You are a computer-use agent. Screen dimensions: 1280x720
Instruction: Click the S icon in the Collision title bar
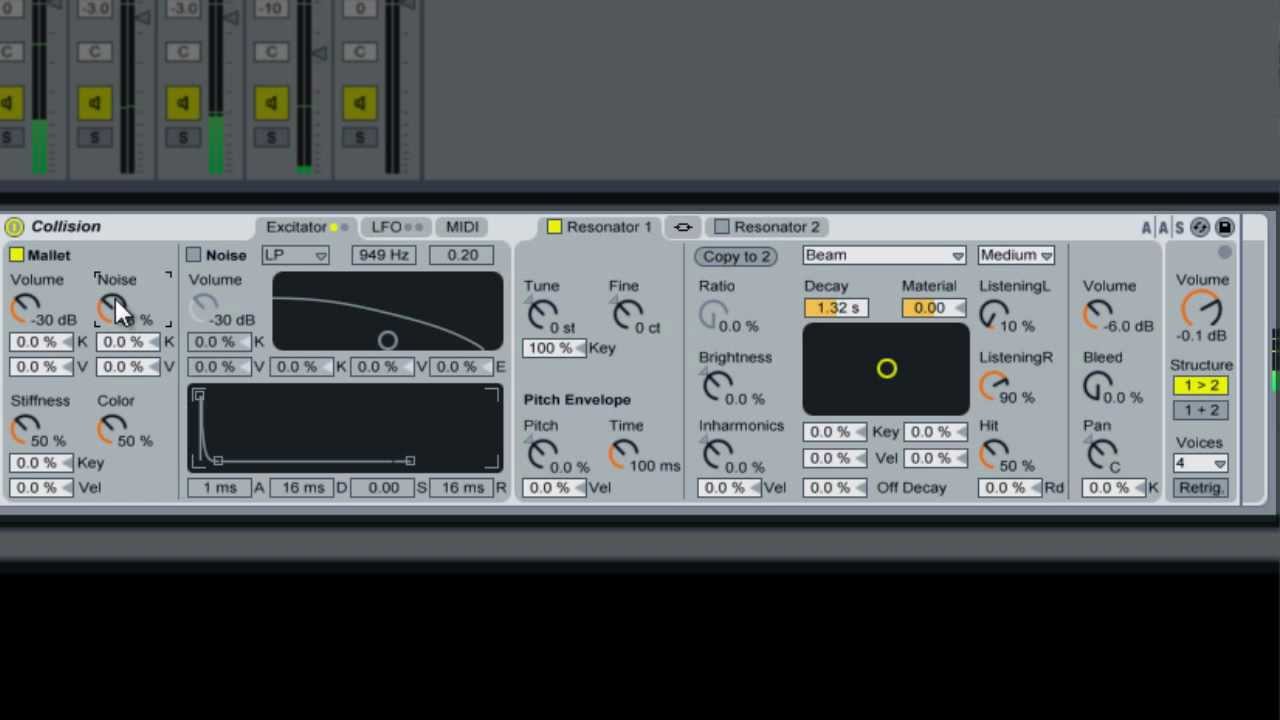coord(1180,228)
